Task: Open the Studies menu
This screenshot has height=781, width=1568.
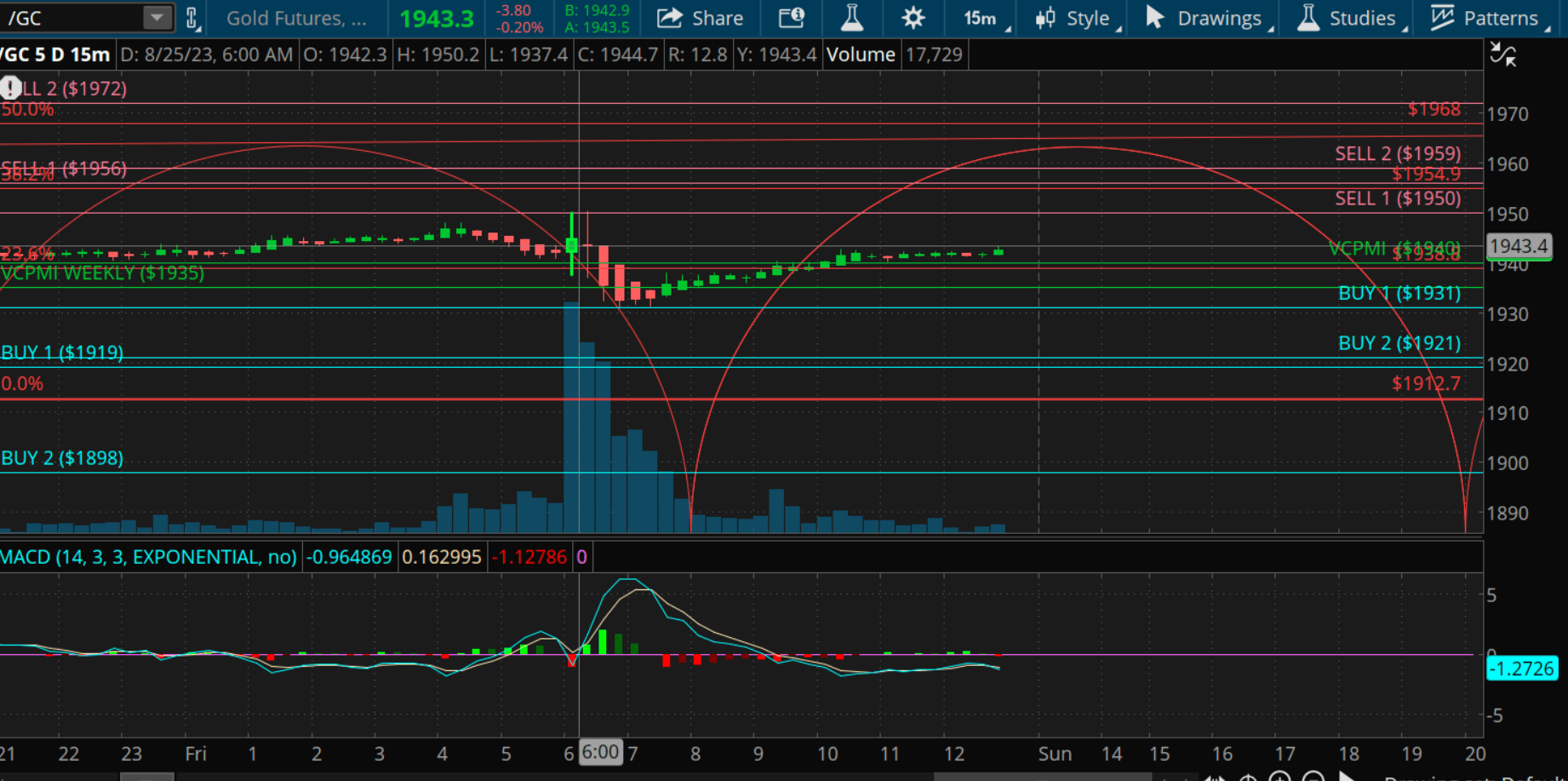Action: (1352, 18)
